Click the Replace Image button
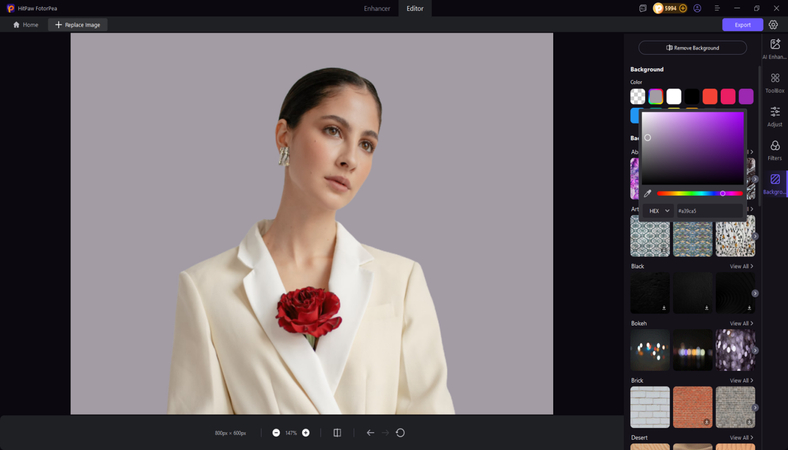Image resolution: width=788 pixels, height=450 pixels. click(x=77, y=25)
